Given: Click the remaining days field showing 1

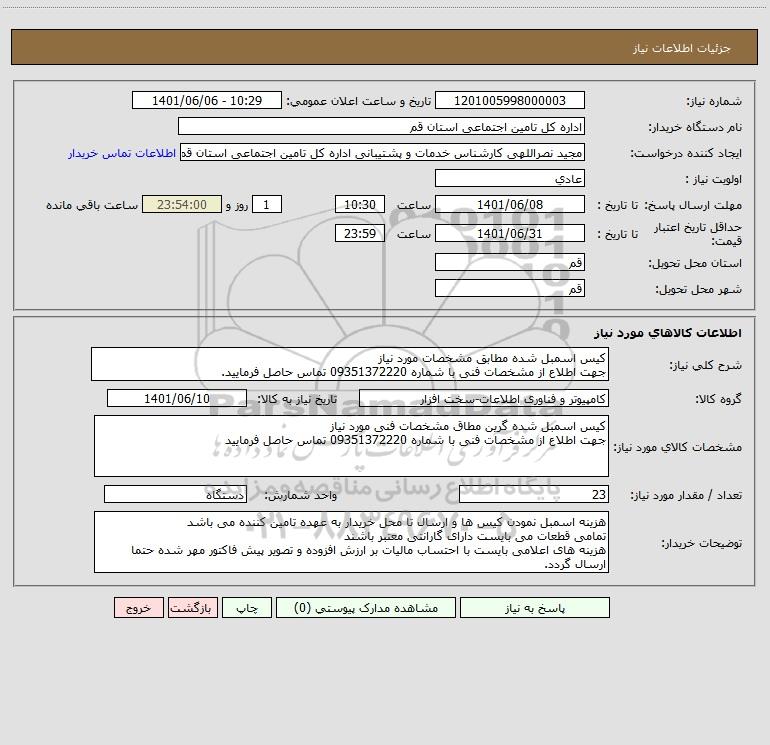Looking at the screenshot, I should (x=267, y=204).
